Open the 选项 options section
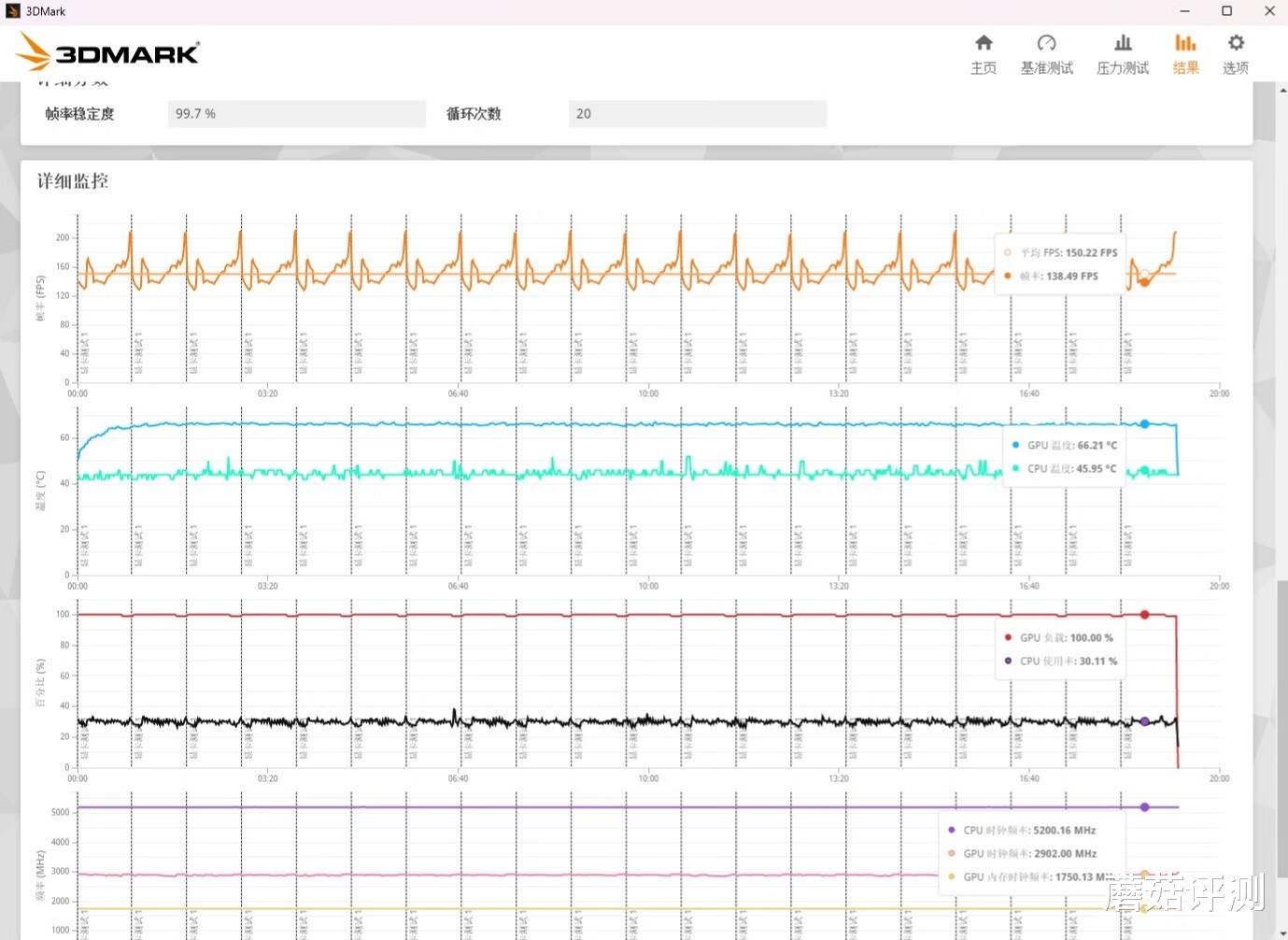 (x=1236, y=54)
